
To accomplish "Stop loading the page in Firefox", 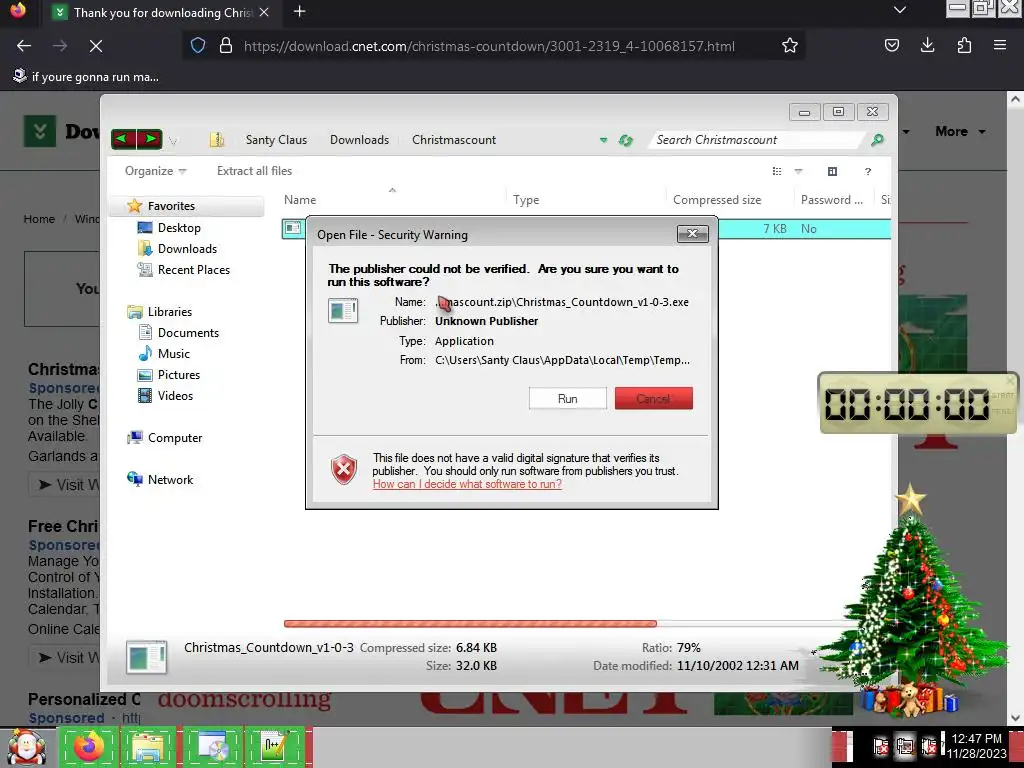I will pyautogui.click(x=95, y=46).
